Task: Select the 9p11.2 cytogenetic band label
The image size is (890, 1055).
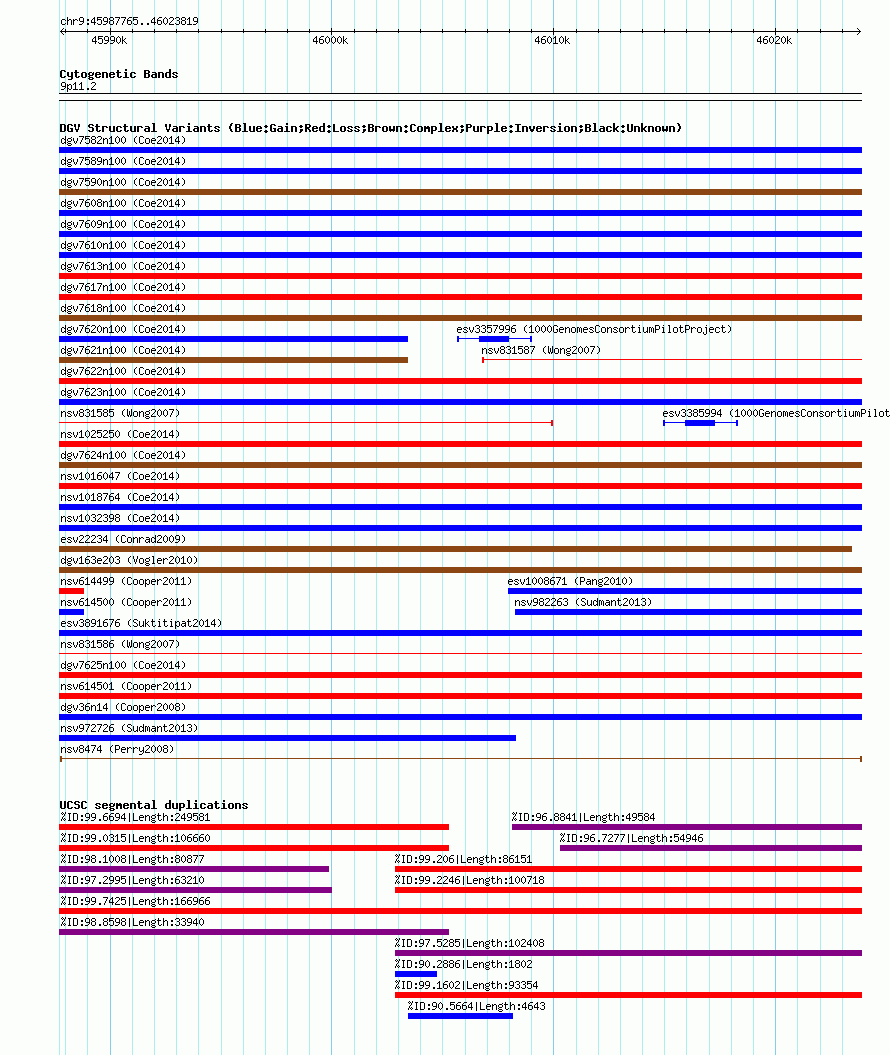Action: [78, 86]
